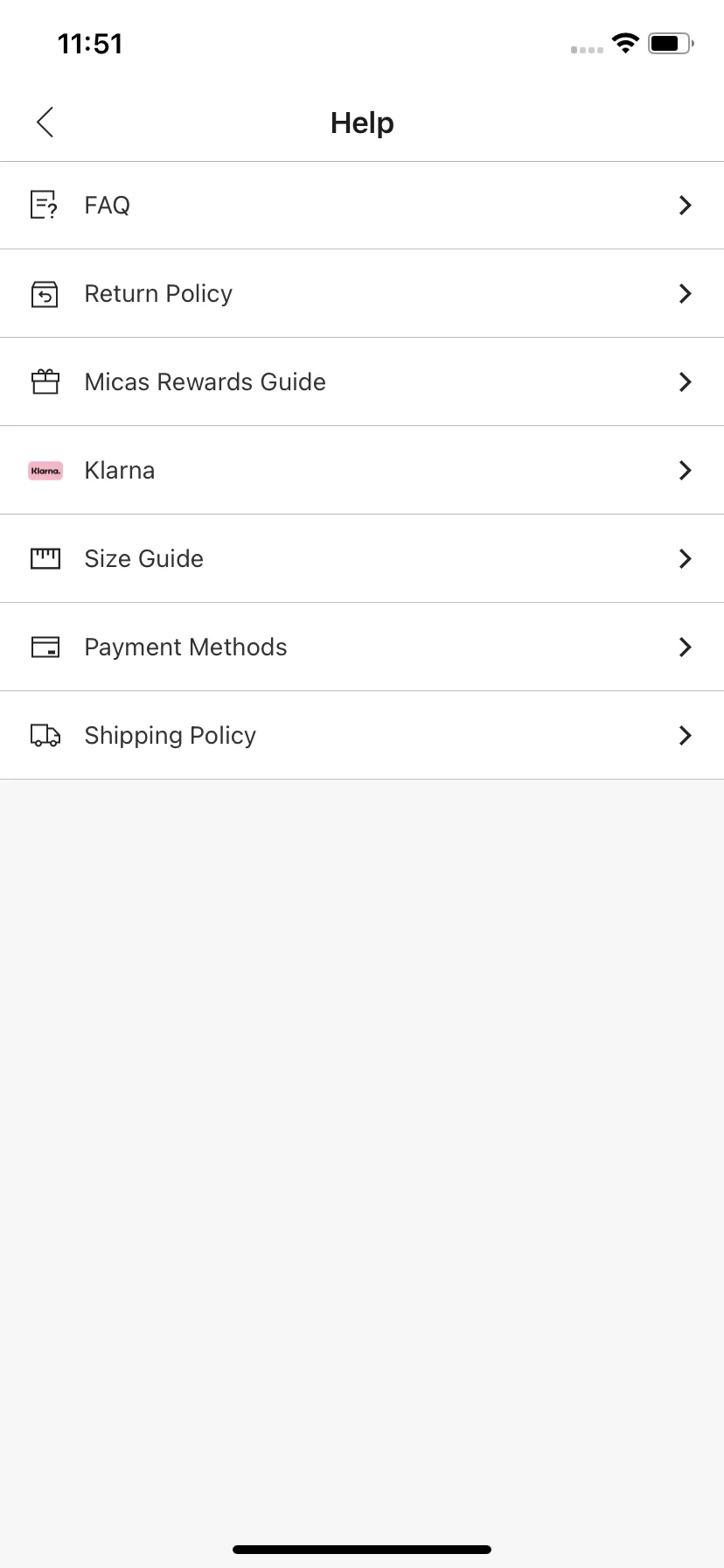Tap the Wi-Fi status bar icon
Viewport: 724px width, 1568px height.
pos(625,43)
